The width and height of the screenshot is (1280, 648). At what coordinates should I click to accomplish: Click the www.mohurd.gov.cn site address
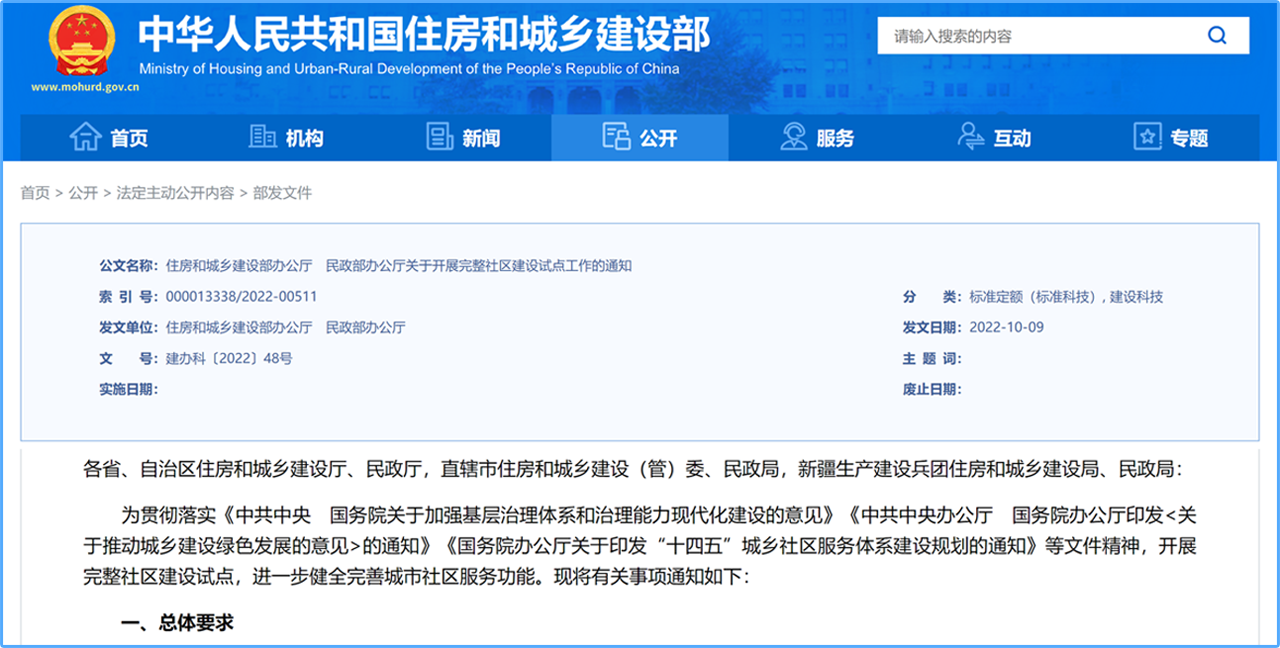point(85,87)
